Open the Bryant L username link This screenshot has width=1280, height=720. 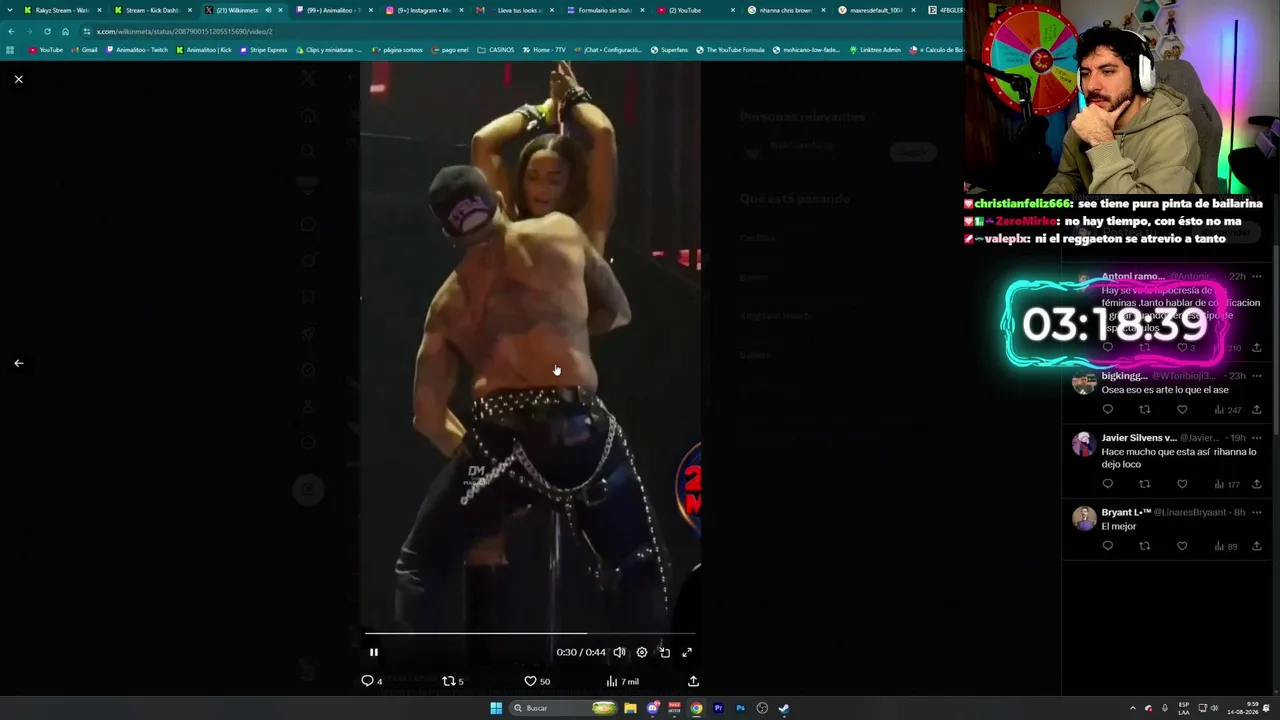(x=1125, y=512)
